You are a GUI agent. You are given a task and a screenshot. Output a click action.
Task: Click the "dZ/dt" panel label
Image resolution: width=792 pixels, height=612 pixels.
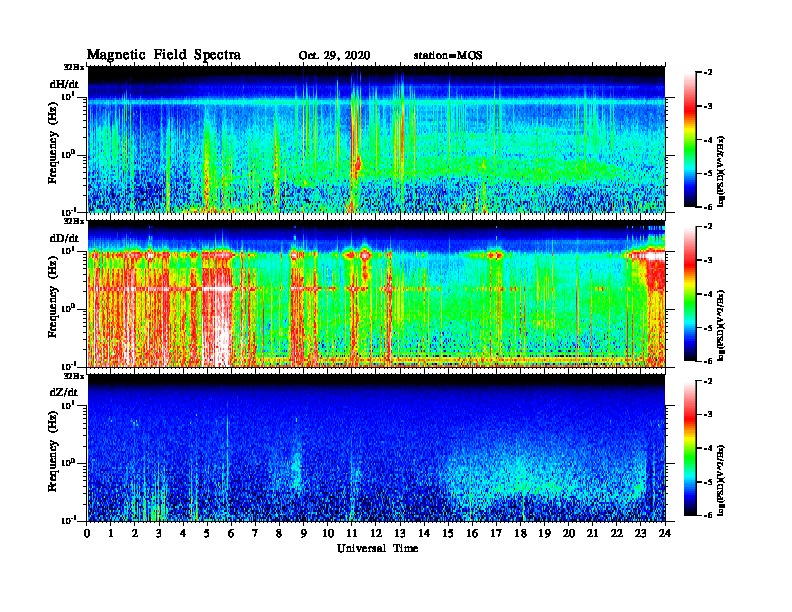tap(64, 392)
